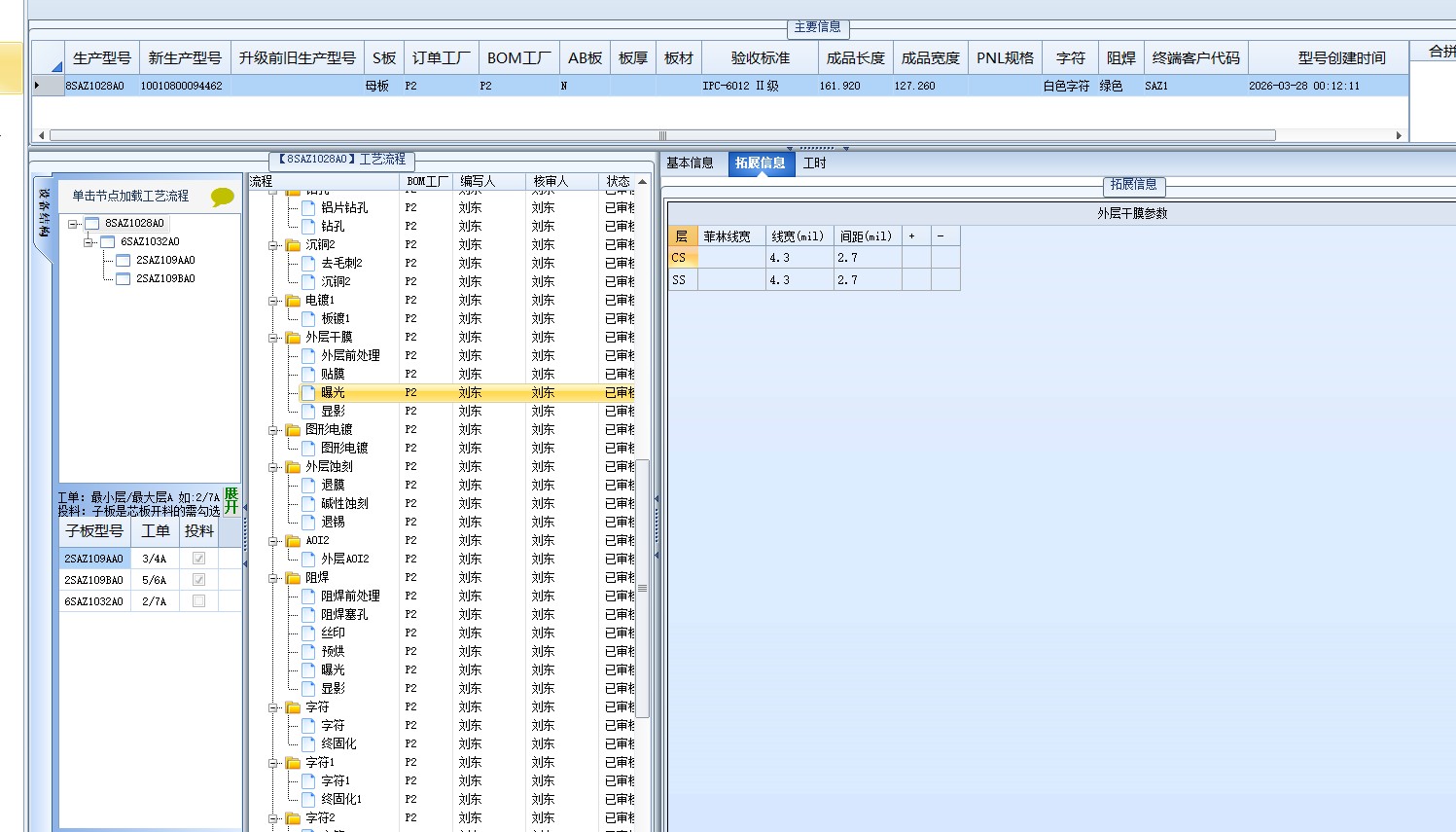This screenshot has height=832, width=1456.
Task: Click document icon beside 阻焊前处理
Action: point(308,596)
